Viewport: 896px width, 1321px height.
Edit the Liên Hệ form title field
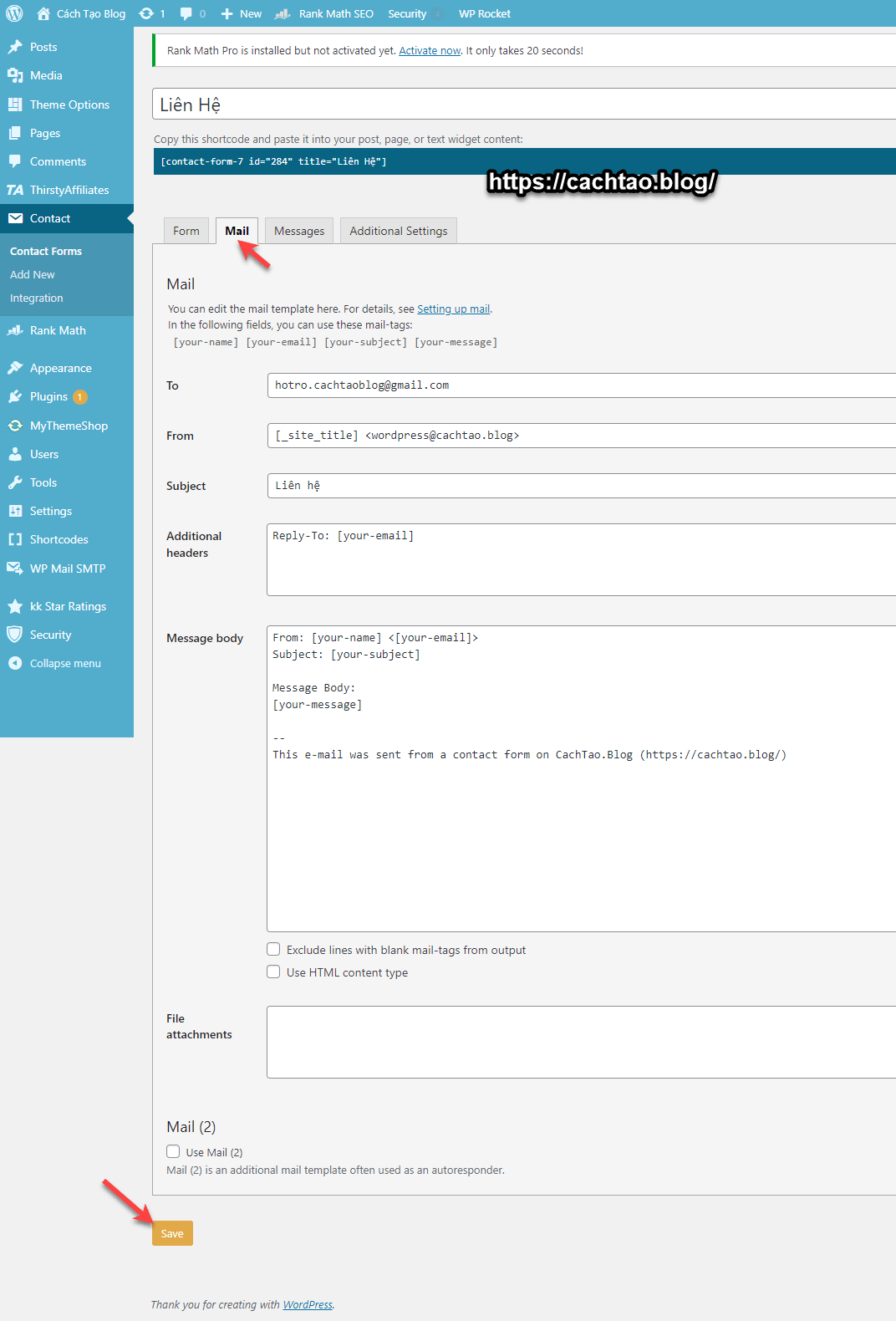(x=524, y=105)
